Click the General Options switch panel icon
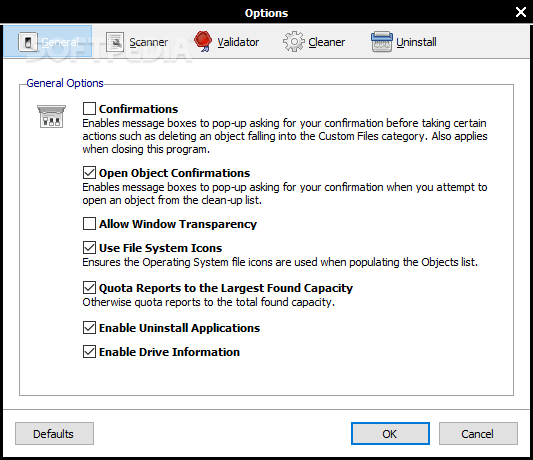 click(x=51, y=116)
